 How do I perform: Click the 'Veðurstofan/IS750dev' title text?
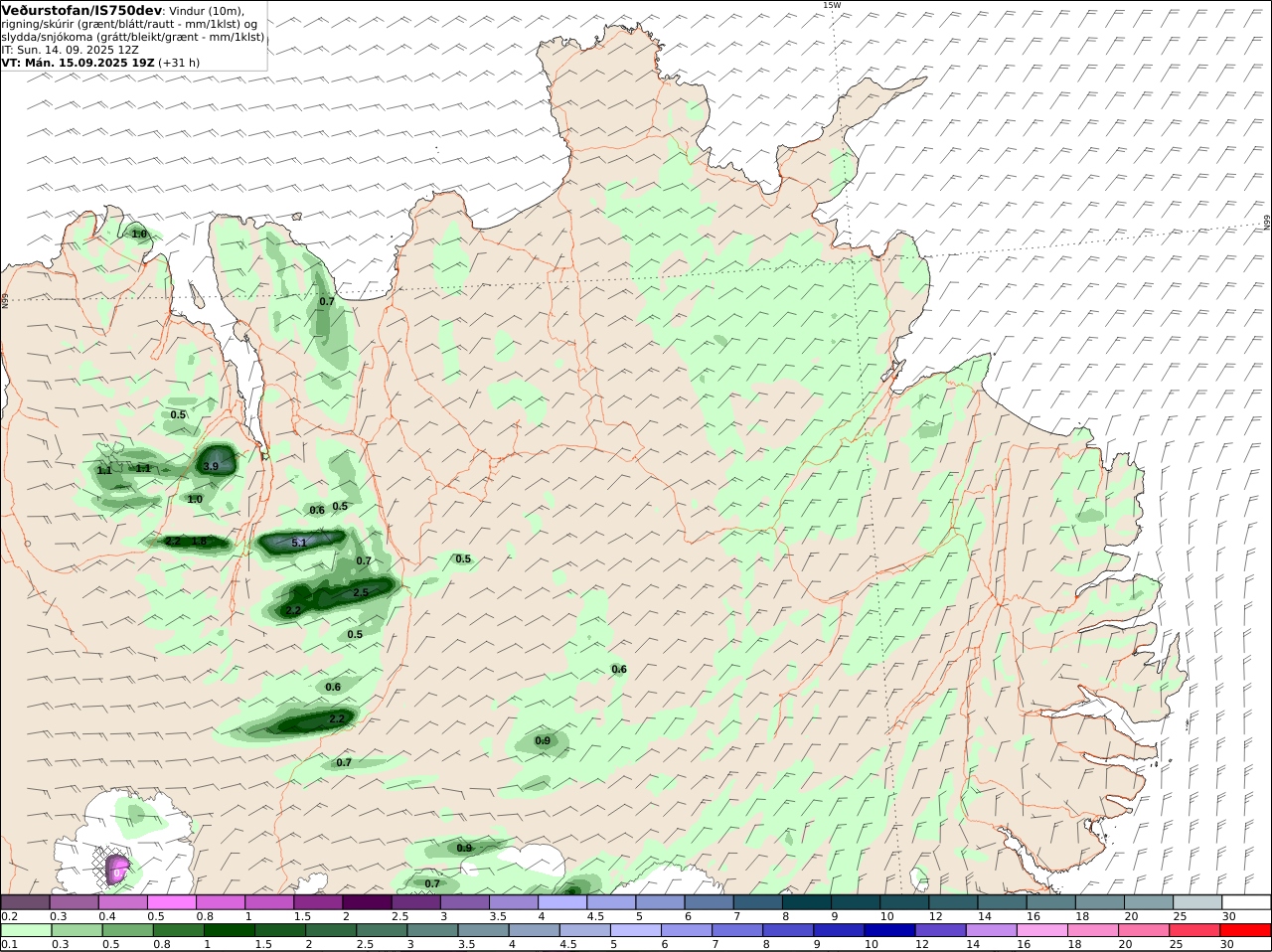81,10
